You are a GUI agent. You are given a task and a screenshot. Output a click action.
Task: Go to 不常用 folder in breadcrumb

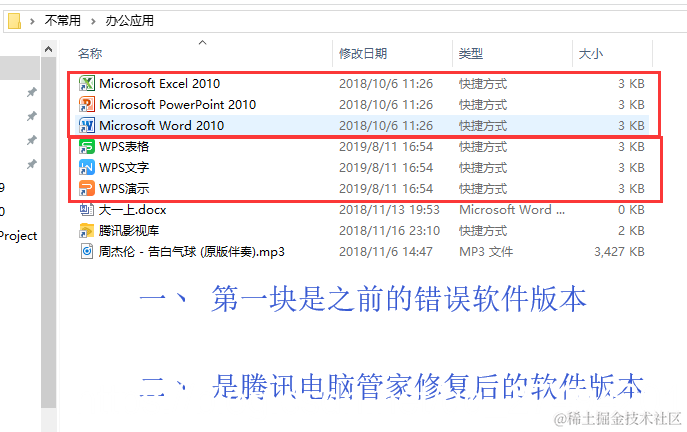tap(63, 21)
